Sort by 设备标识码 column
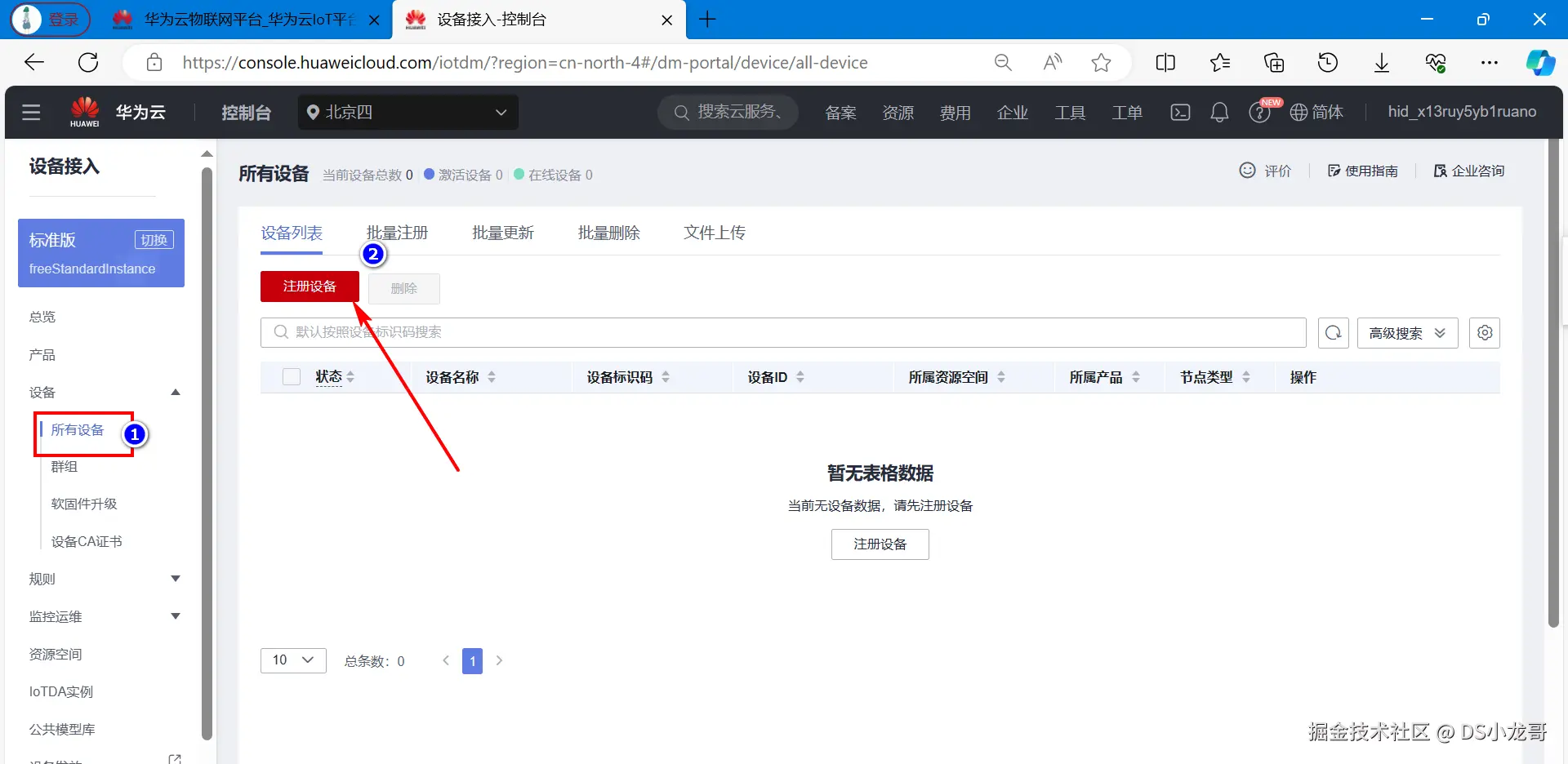Viewport: 1568px width, 764px height. [666, 377]
